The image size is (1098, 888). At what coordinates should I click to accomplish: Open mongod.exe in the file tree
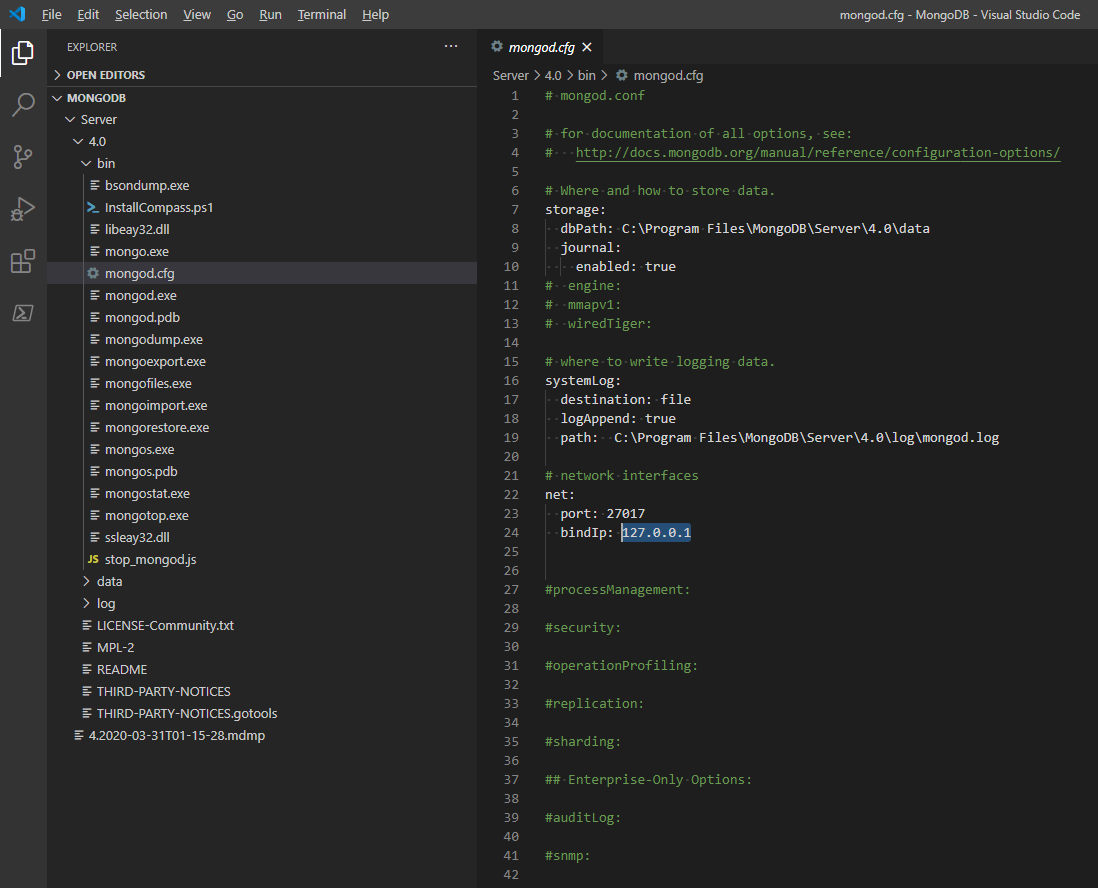262,295
